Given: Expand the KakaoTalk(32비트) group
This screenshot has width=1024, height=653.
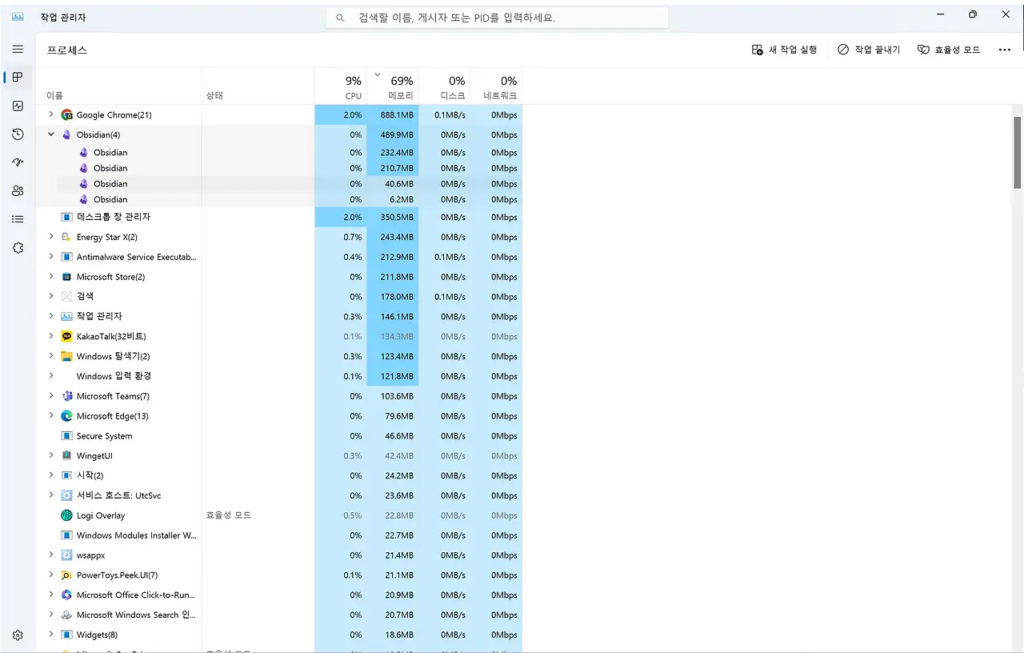Looking at the screenshot, I should [x=51, y=336].
